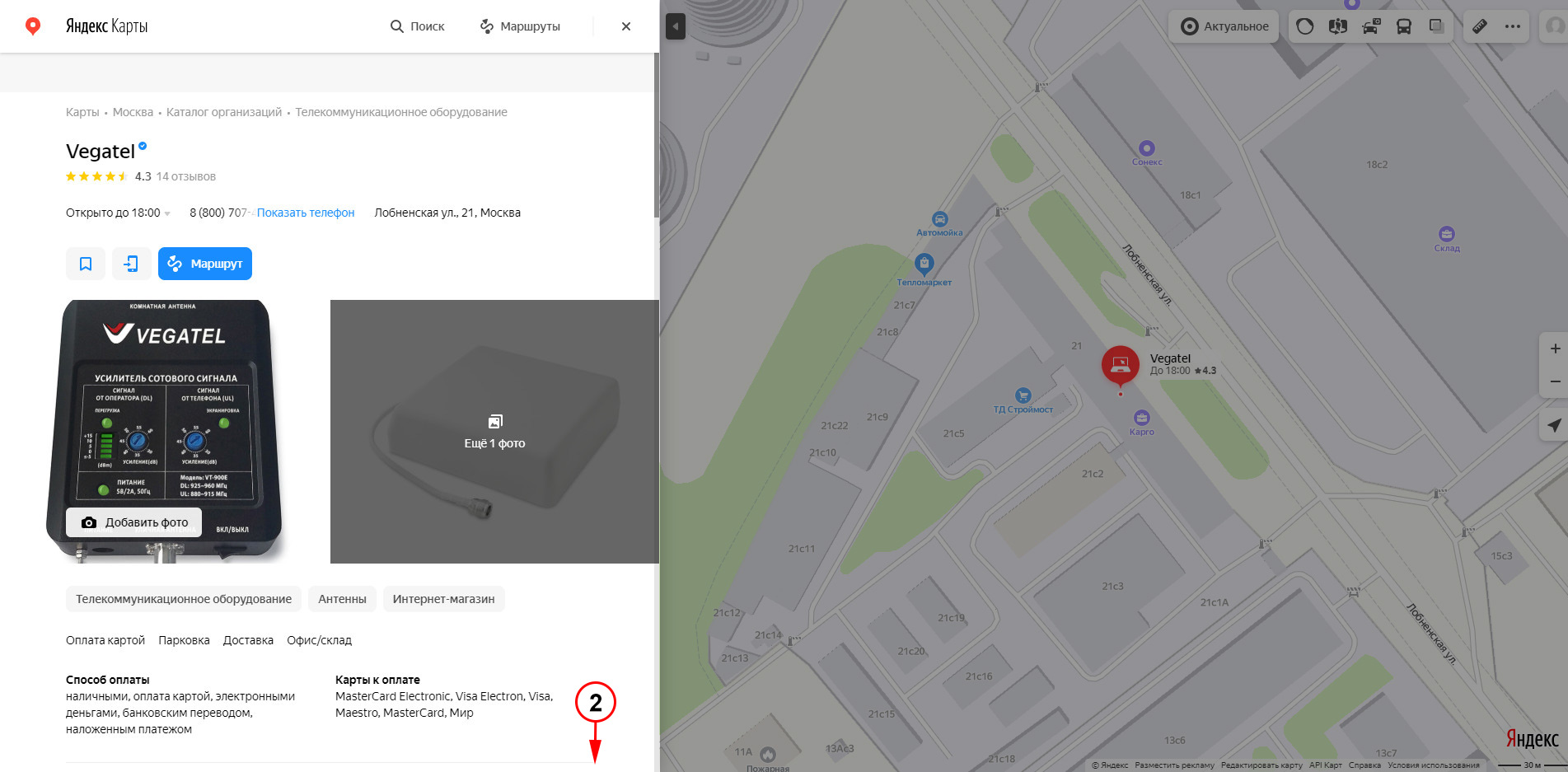This screenshot has height=772, width=1568.
Task: Open the three-dots more options menu
Action: click(1513, 26)
